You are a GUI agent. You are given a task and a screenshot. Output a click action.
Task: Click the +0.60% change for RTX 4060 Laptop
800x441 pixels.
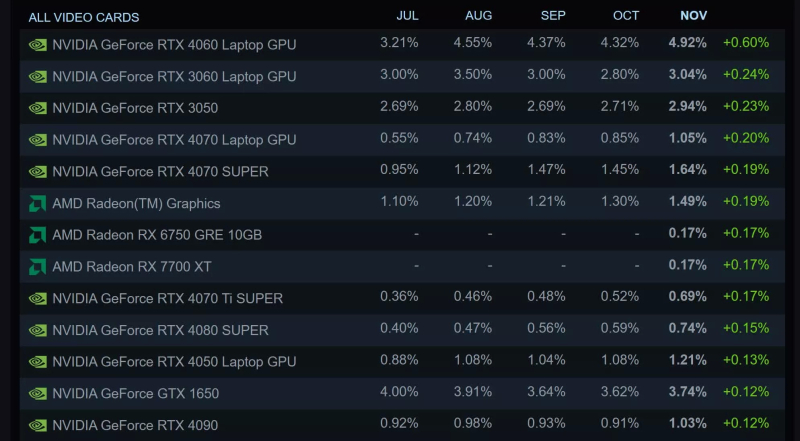click(x=745, y=43)
